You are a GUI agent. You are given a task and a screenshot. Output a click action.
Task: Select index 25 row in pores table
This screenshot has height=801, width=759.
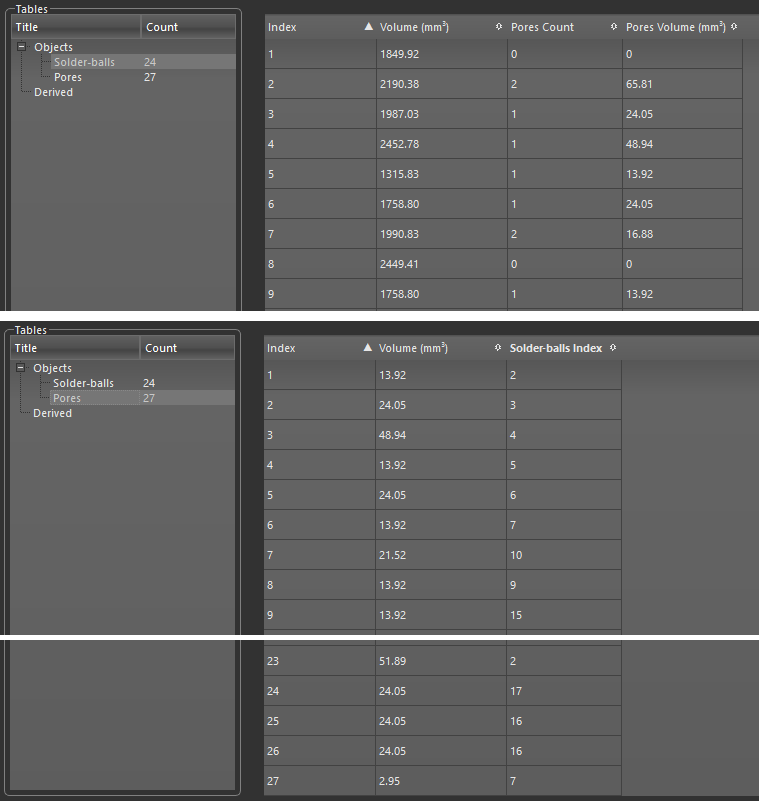coord(442,721)
